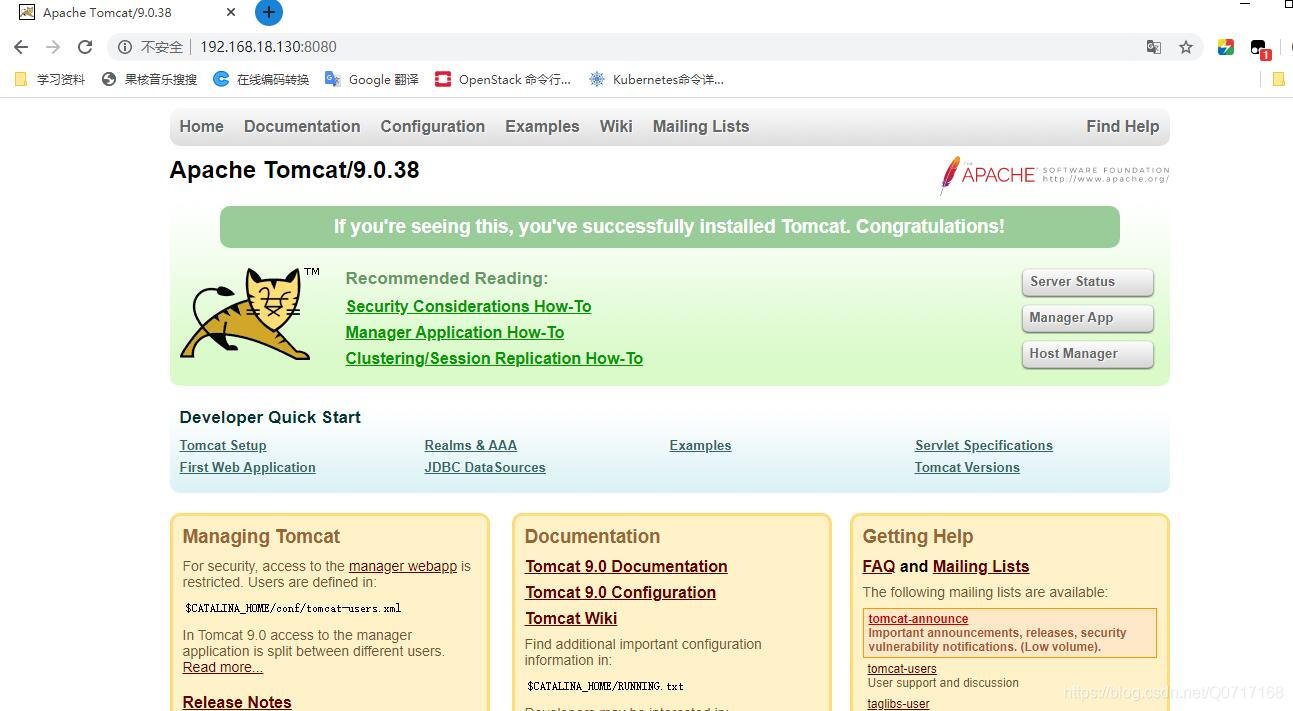
Task: Open the Servlet Specifications link
Action: (x=983, y=445)
